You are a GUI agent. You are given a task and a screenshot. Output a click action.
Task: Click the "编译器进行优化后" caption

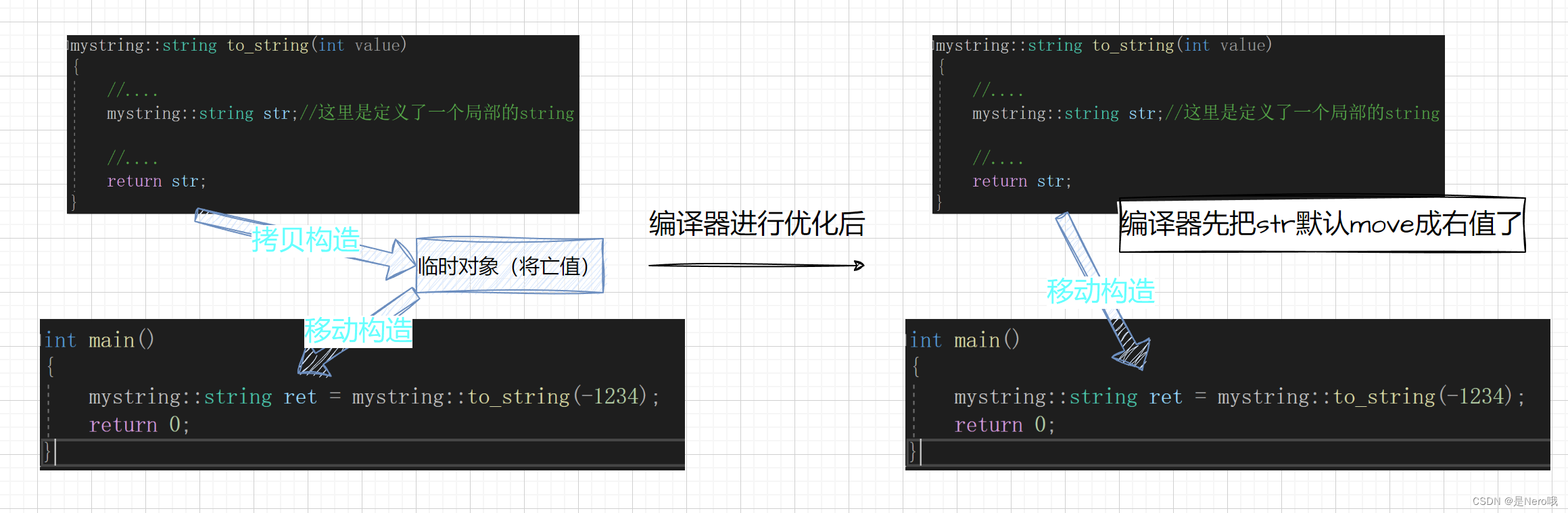coord(757,224)
